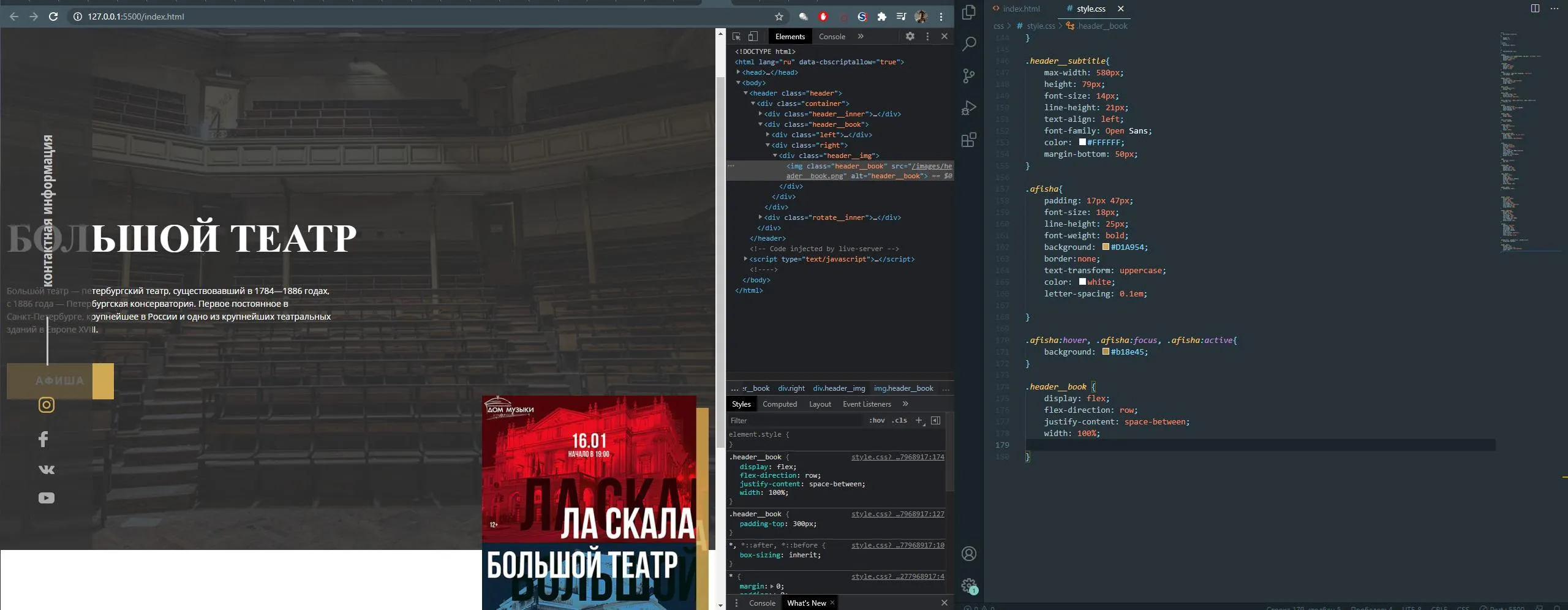Click the #FFFFFF color swatch in VS Code
Viewport: 1568px width, 610px height.
(x=1082, y=142)
